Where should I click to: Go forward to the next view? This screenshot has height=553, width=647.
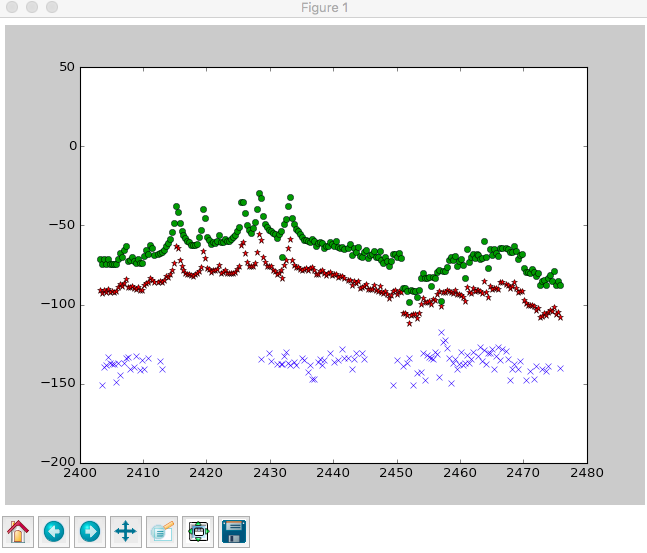(x=90, y=531)
